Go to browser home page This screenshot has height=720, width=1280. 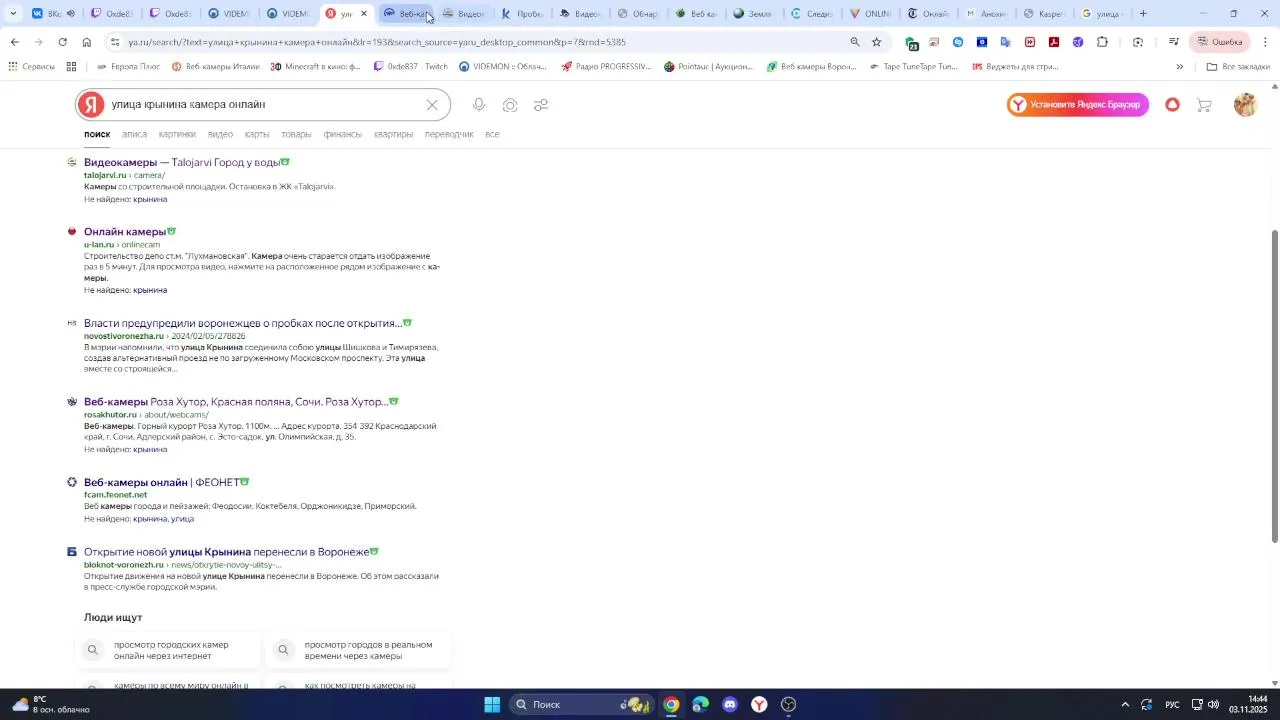86,42
